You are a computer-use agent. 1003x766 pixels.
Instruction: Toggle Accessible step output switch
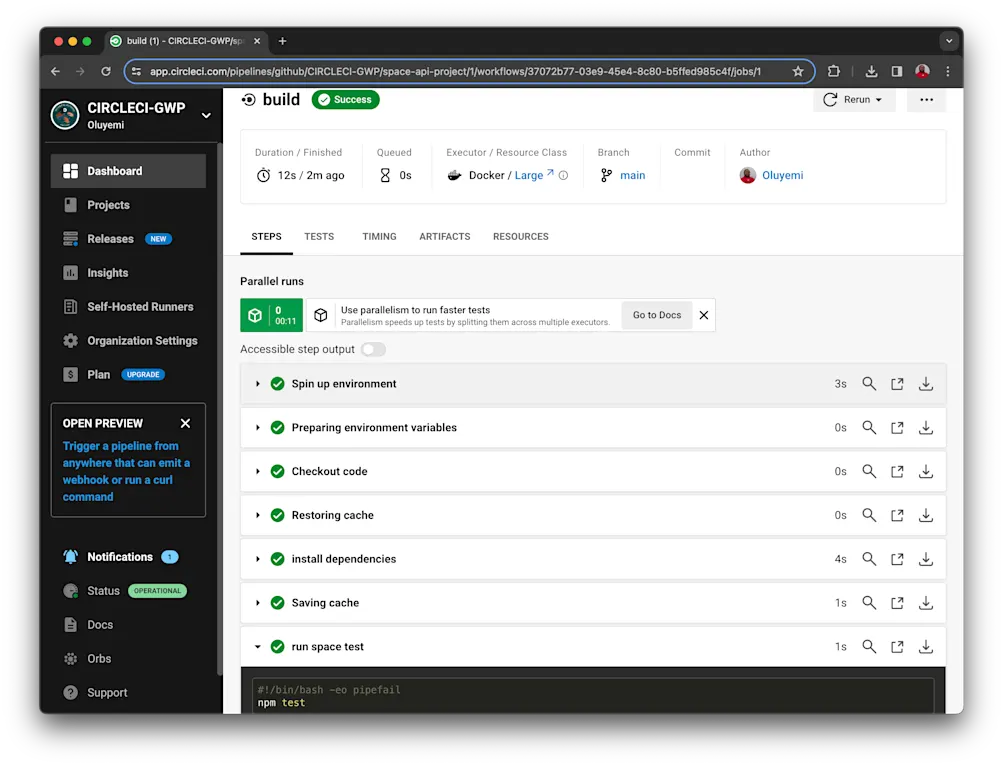(x=373, y=349)
